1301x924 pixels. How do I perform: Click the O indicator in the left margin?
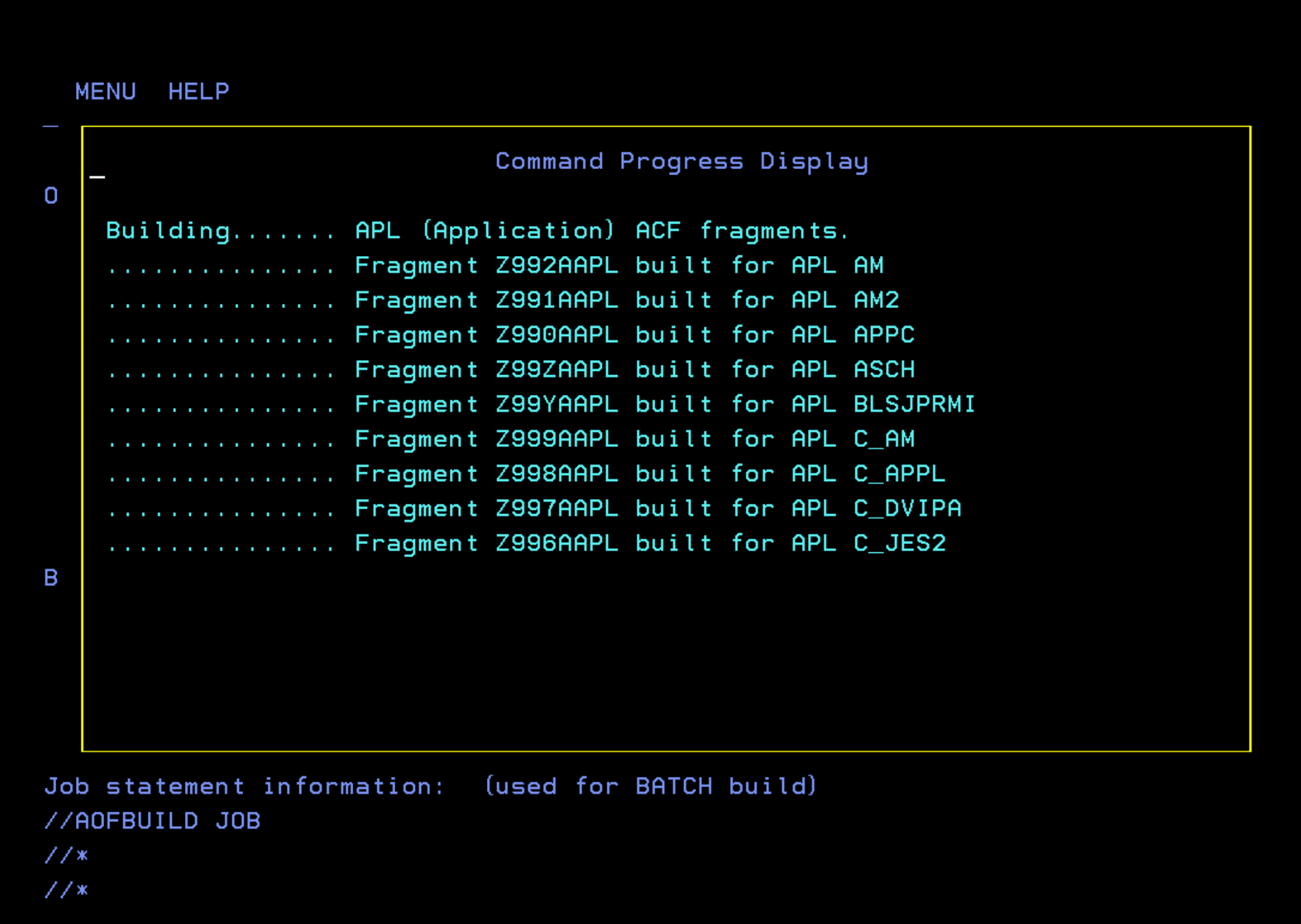(50, 196)
